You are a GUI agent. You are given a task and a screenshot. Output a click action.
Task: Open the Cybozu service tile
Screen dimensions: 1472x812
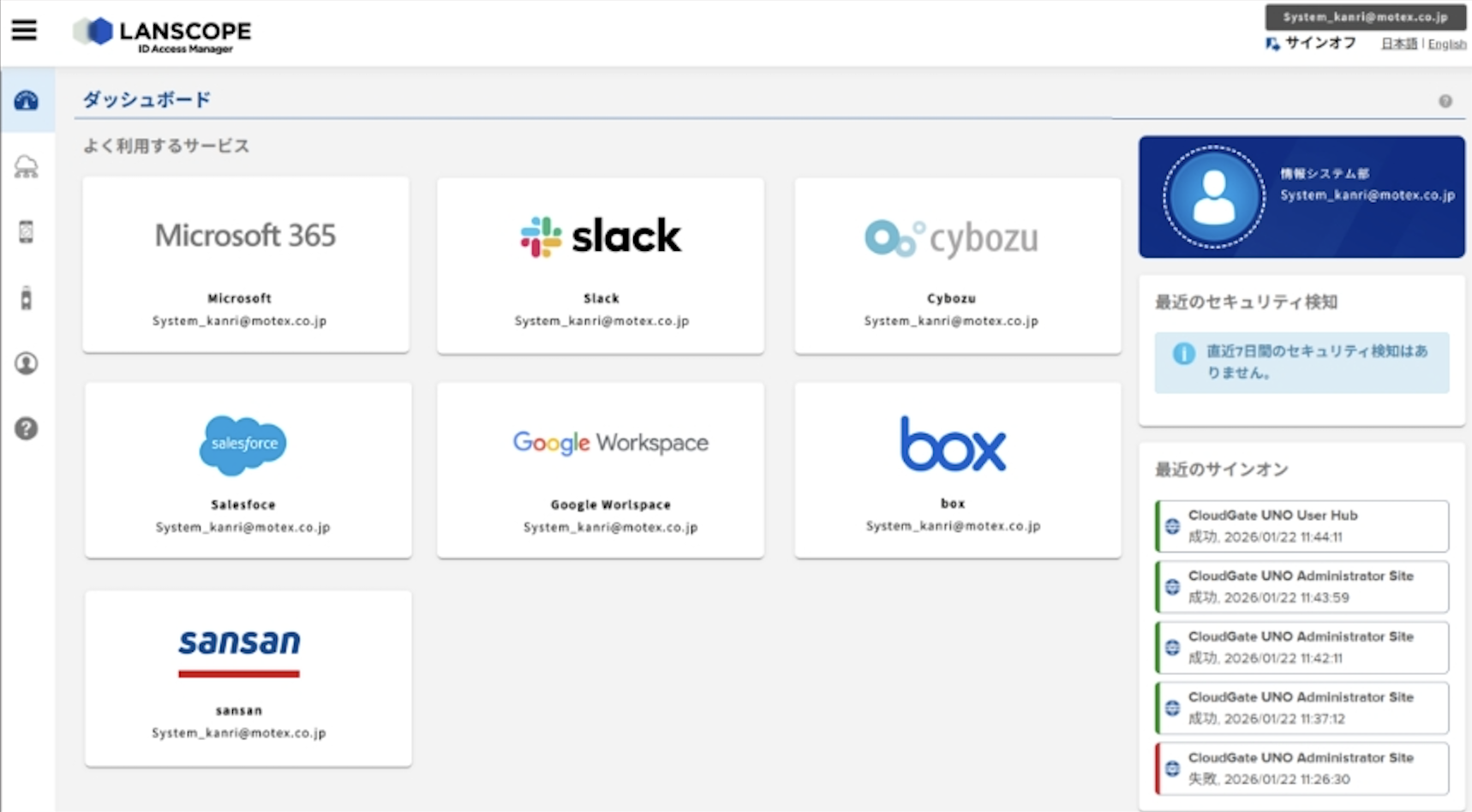point(957,265)
